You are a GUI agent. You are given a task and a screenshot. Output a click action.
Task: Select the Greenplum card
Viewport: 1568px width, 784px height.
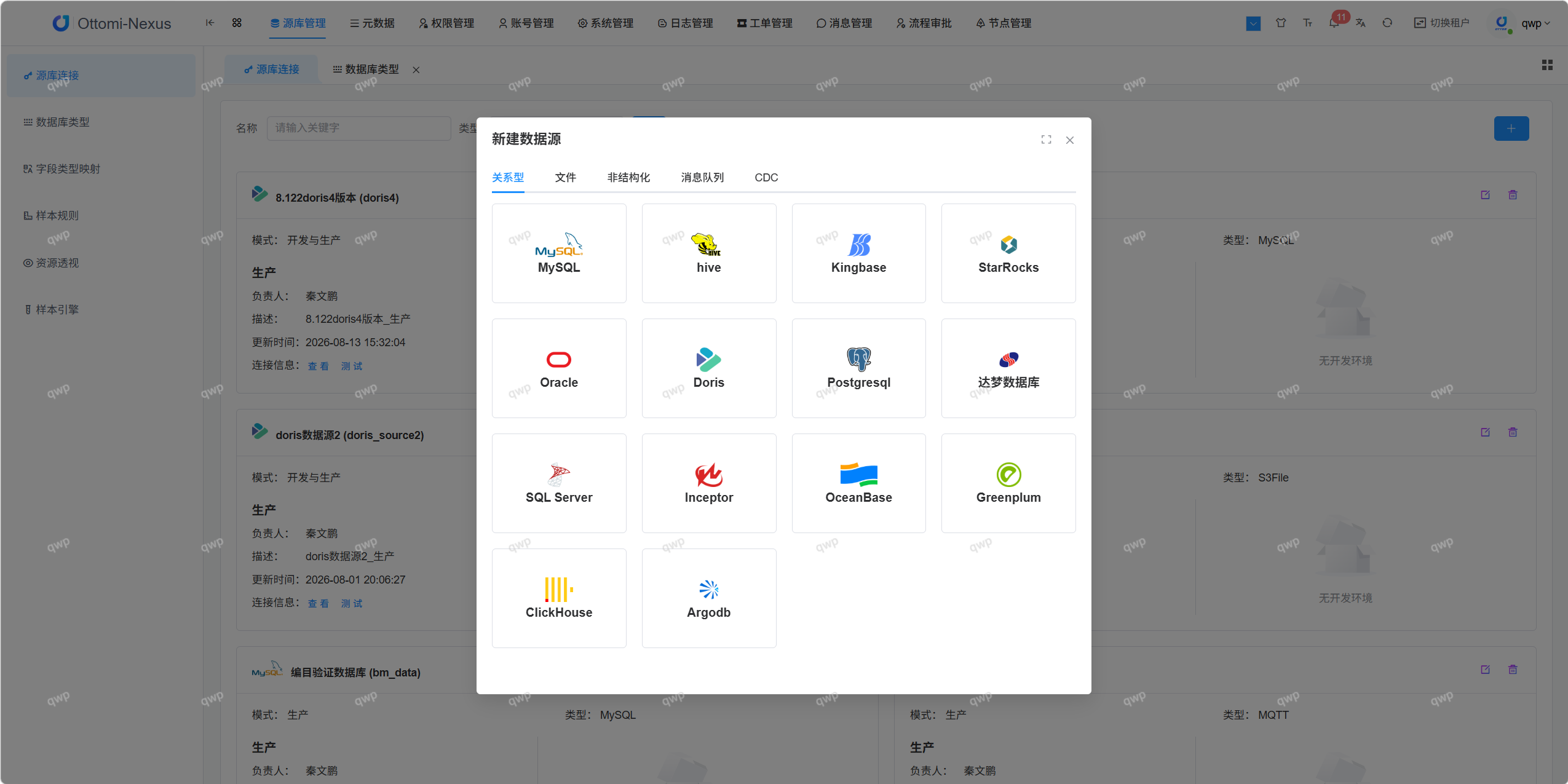click(x=1008, y=483)
